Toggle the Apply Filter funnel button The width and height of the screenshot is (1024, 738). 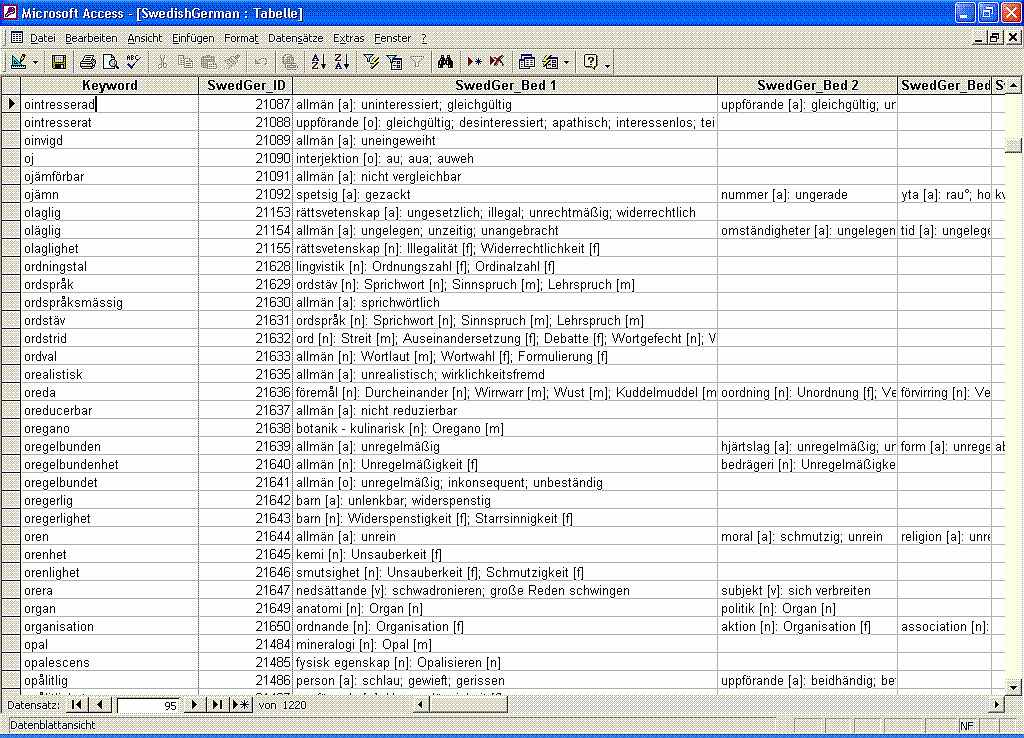417,62
